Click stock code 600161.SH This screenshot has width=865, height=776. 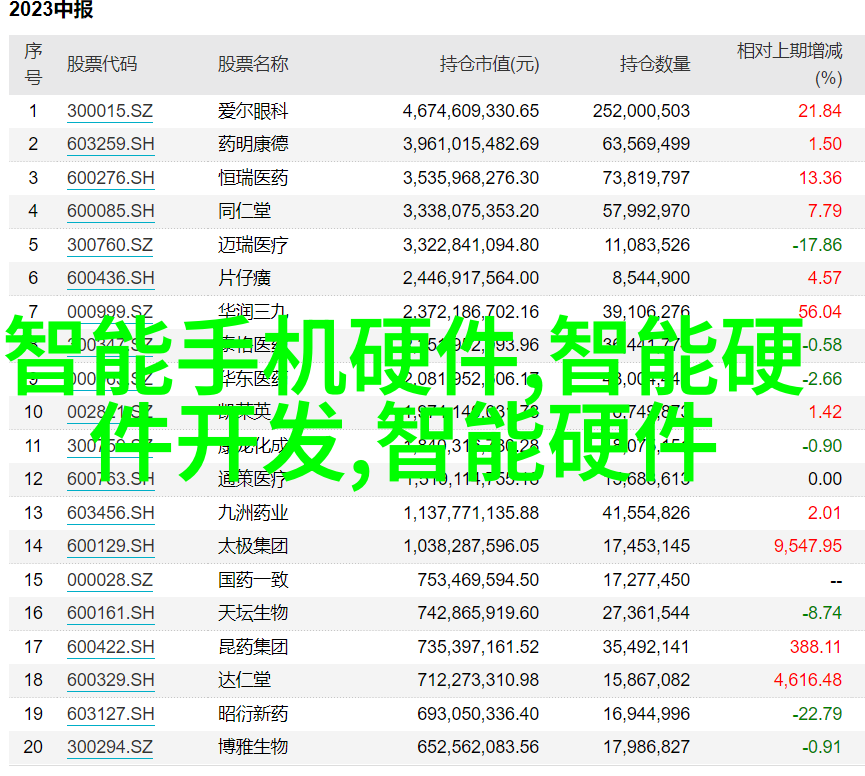pos(110,613)
